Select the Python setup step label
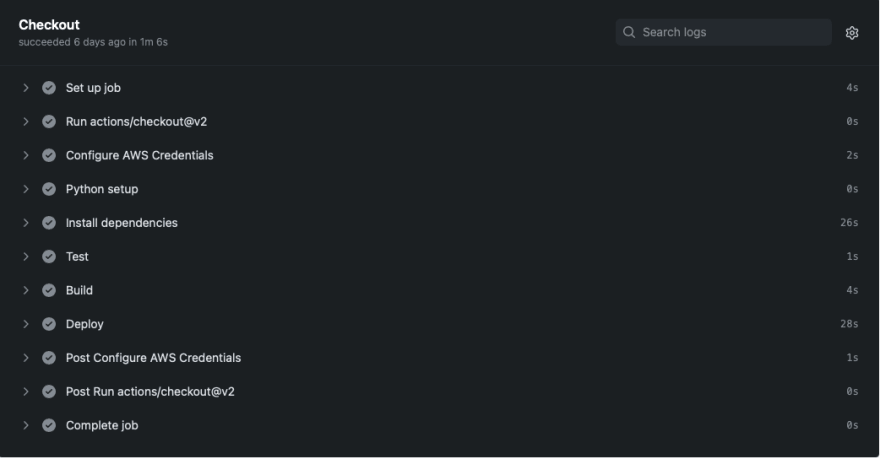This screenshot has height=459, width=880. (x=102, y=189)
